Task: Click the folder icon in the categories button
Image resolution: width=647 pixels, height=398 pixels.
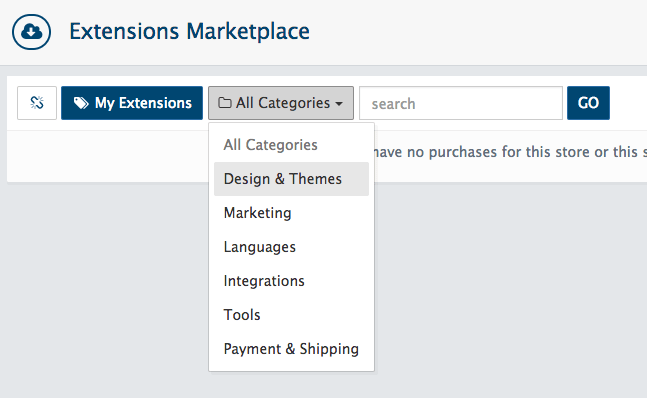Action: click(224, 103)
